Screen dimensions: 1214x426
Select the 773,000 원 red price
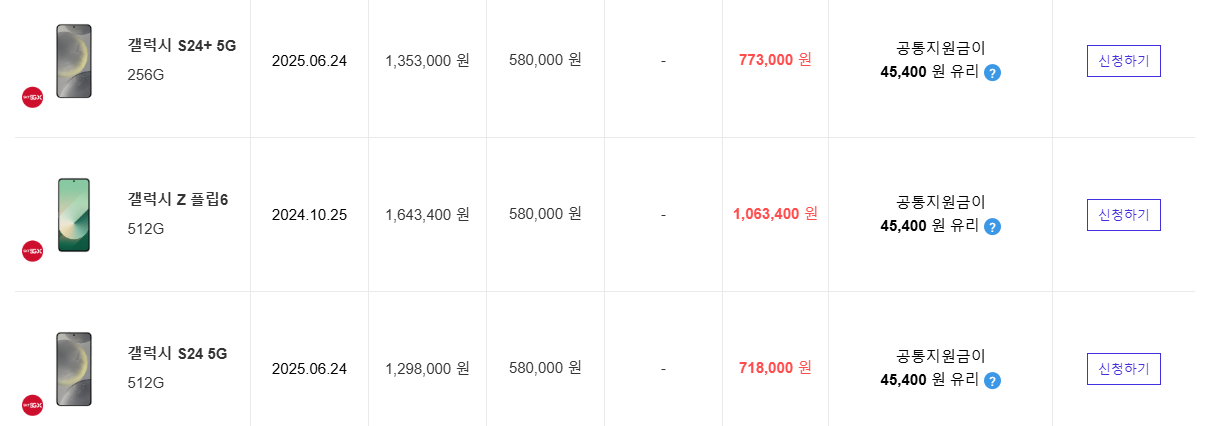[x=775, y=59]
